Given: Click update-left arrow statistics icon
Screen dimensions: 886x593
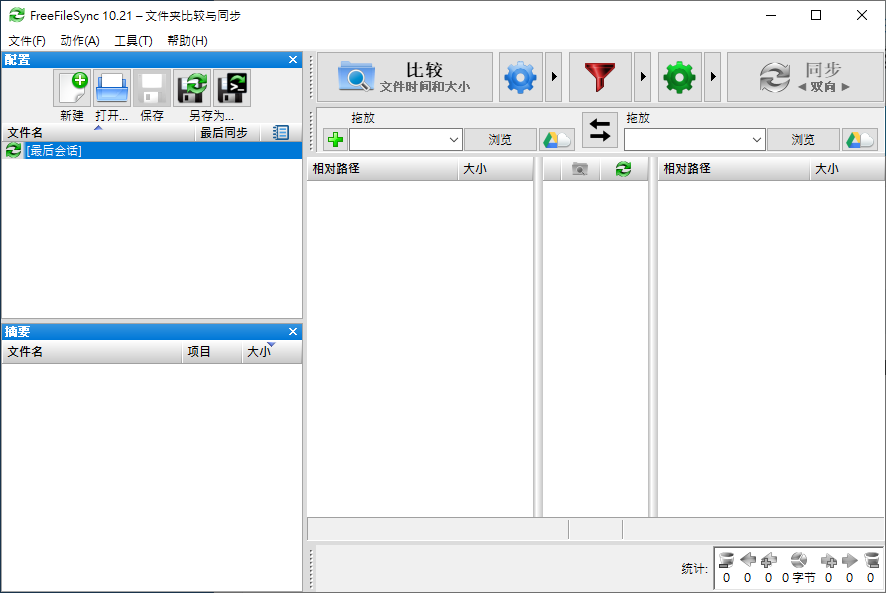Looking at the screenshot, I should pos(748,560).
